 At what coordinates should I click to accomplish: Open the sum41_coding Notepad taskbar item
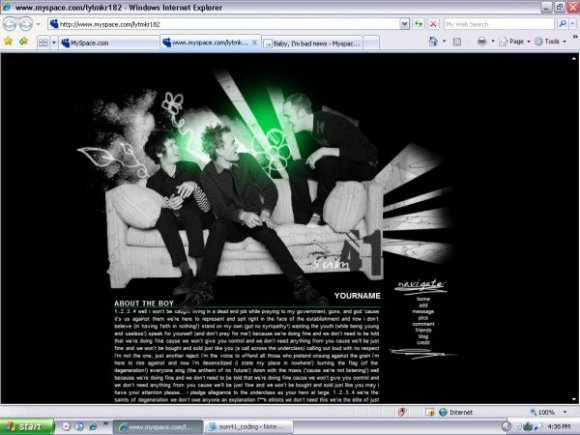click(248, 427)
